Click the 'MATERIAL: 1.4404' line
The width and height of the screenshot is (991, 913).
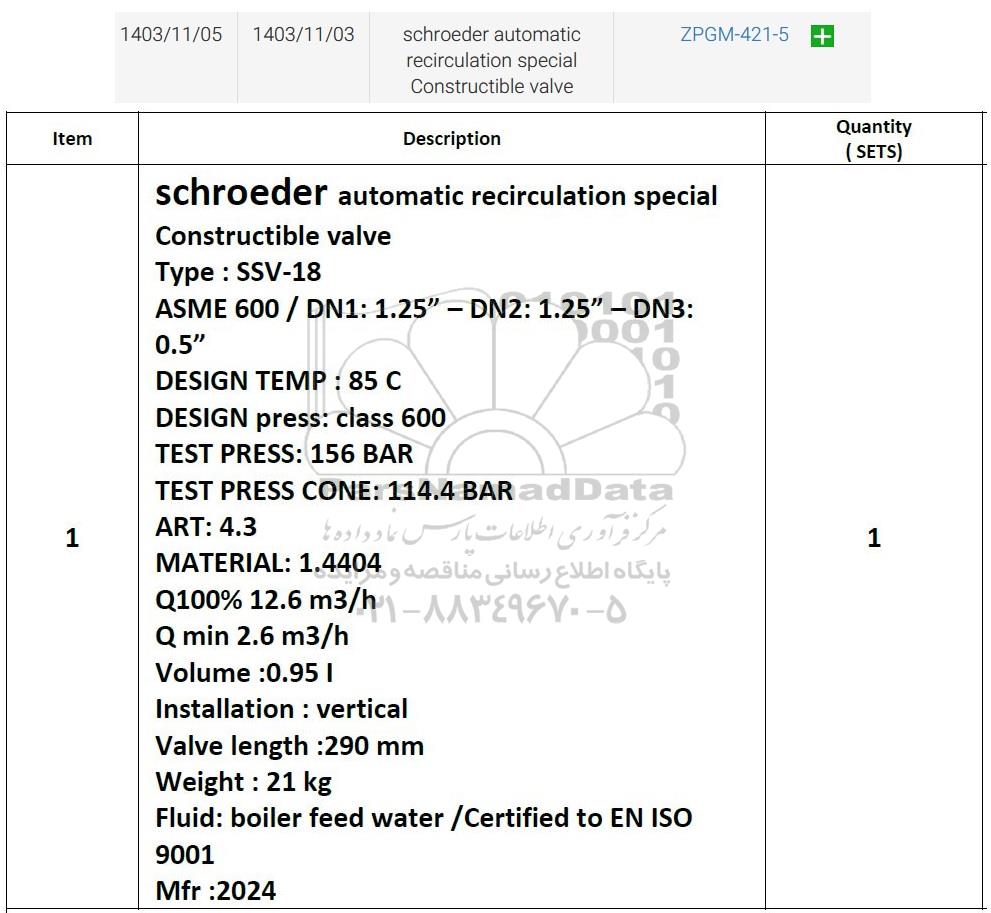269,563
